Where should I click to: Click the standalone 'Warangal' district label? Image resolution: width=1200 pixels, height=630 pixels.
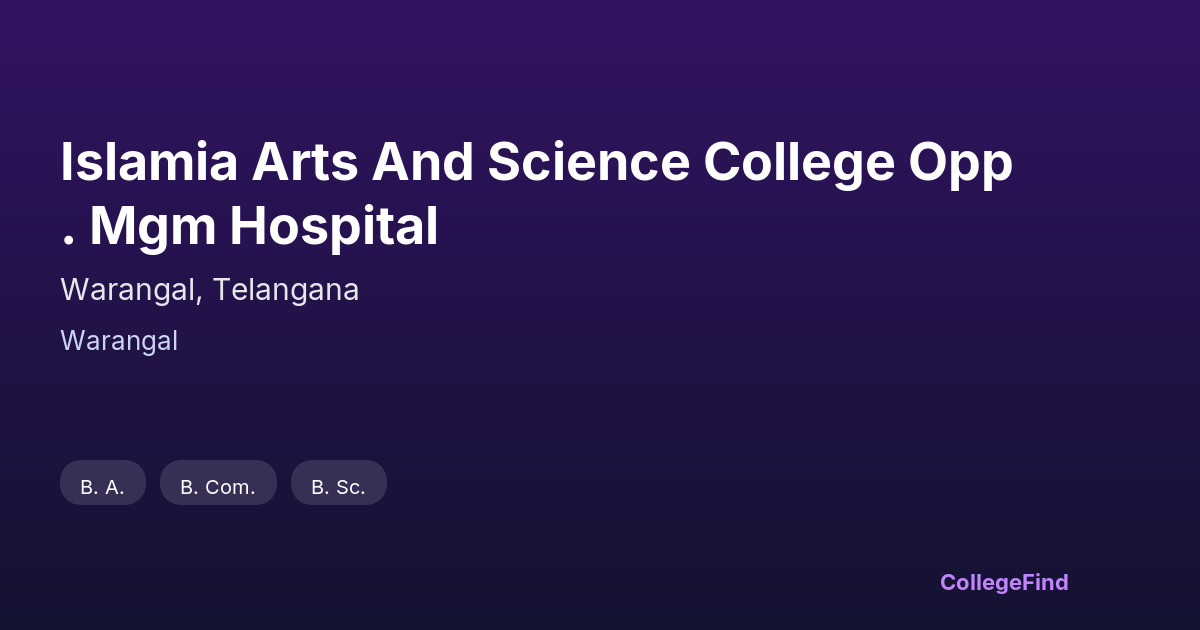click(x=119, y=341)
